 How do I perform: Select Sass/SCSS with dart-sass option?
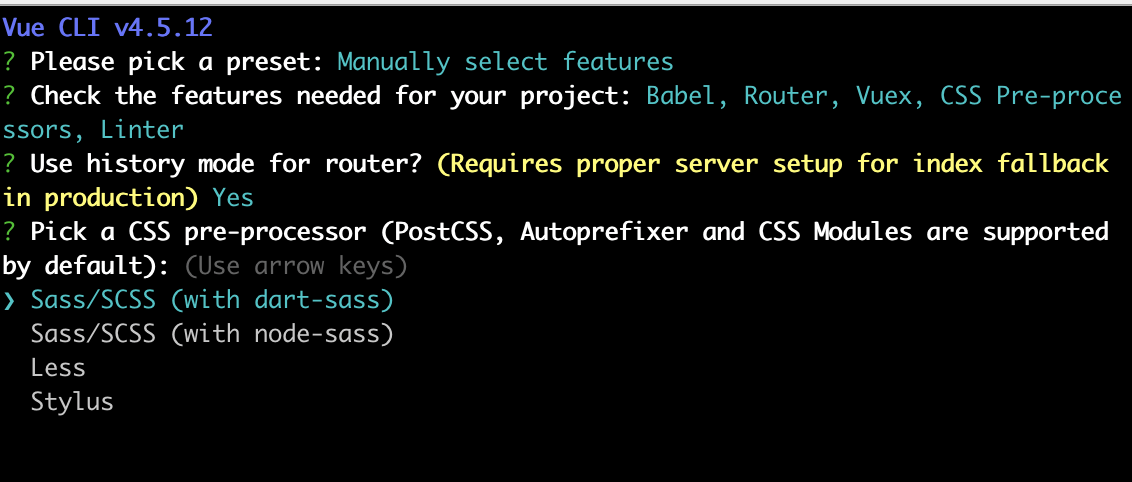(212, 300)
